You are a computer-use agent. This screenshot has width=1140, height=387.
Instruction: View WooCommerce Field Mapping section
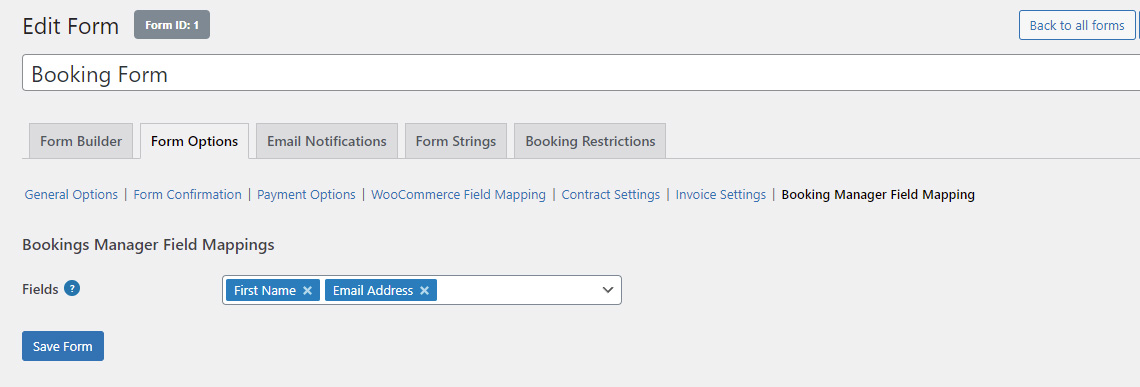458,194
